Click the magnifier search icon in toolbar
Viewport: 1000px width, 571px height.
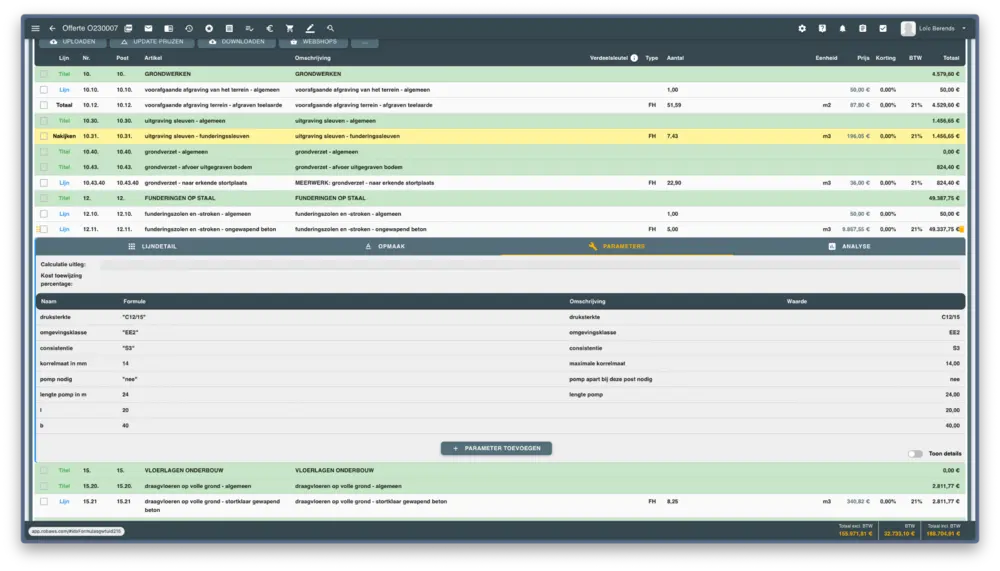[331, 28]
